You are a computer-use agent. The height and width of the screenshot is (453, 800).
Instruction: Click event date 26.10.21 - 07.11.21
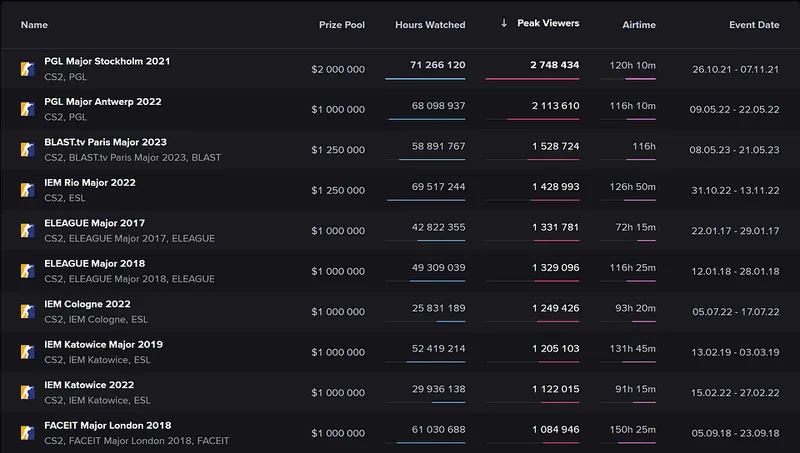coord(736,69)
